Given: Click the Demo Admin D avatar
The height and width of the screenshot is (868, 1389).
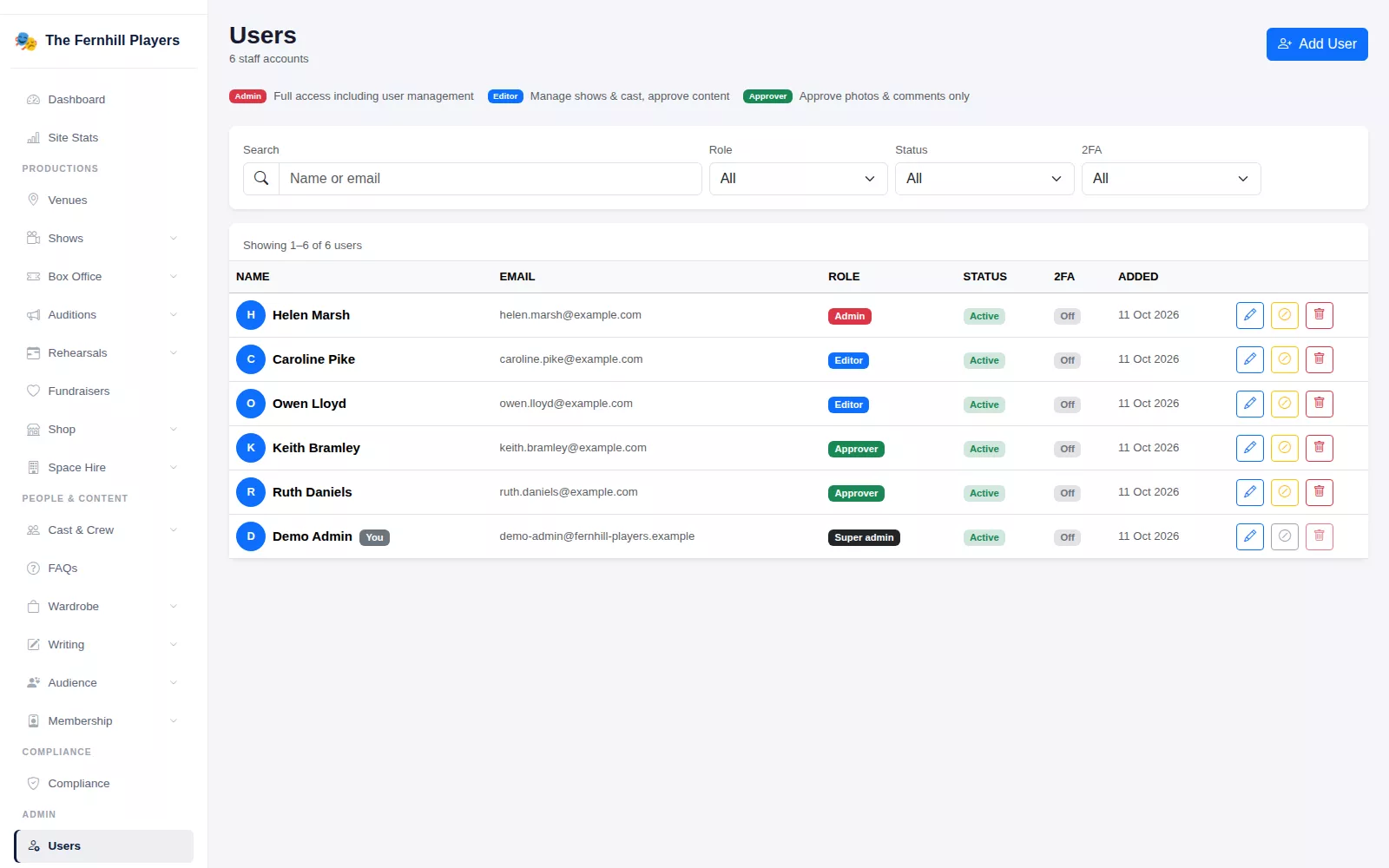Looking at the screenshot, I should pos(251,536).
